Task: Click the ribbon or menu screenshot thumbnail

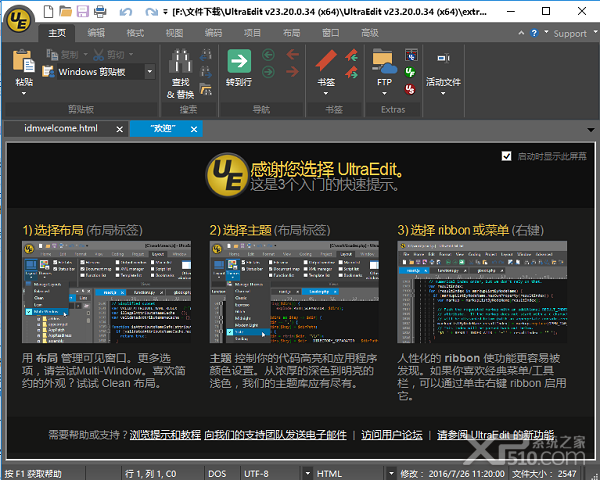Action: [x=482, y=292]
